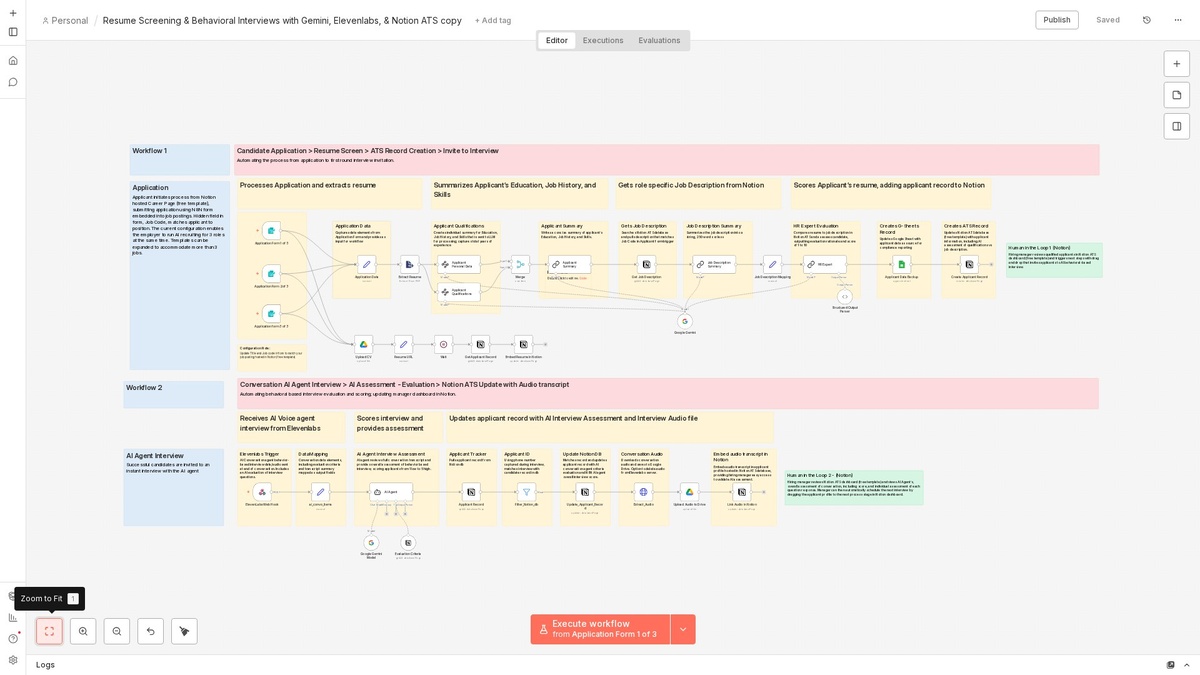Zoom out of the workflow canvas

tap(117, 631)
